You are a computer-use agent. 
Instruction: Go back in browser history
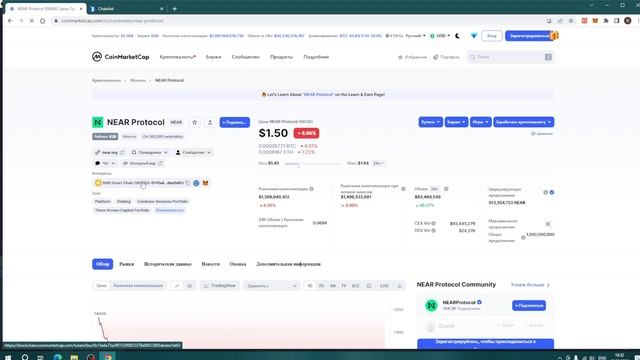tap(10, 20)
